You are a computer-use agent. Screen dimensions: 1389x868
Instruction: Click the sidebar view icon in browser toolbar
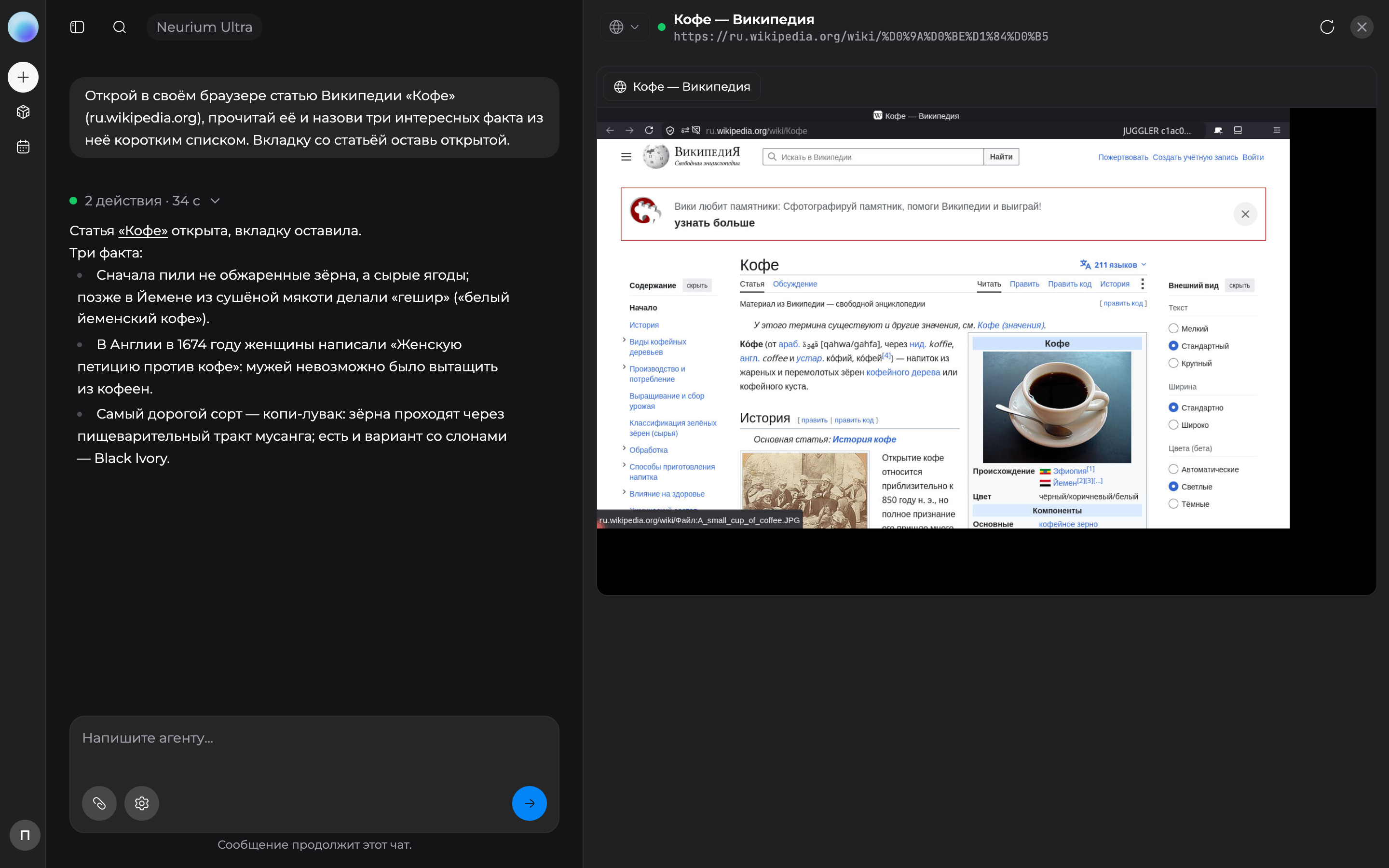click(x=1238, y=131)
